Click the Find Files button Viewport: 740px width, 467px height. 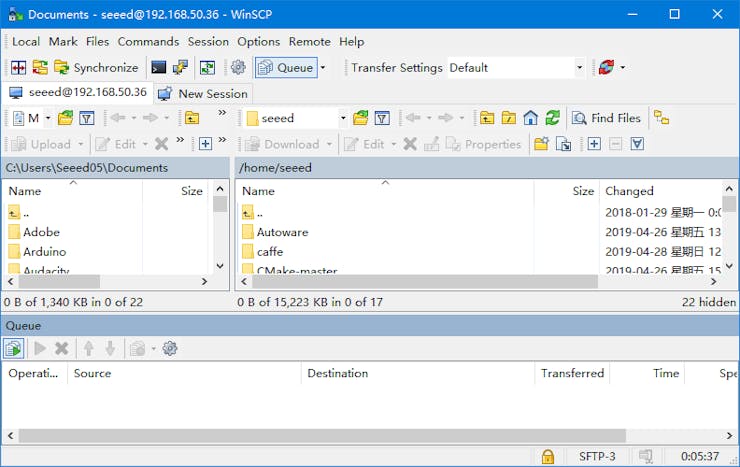point(606,118)
